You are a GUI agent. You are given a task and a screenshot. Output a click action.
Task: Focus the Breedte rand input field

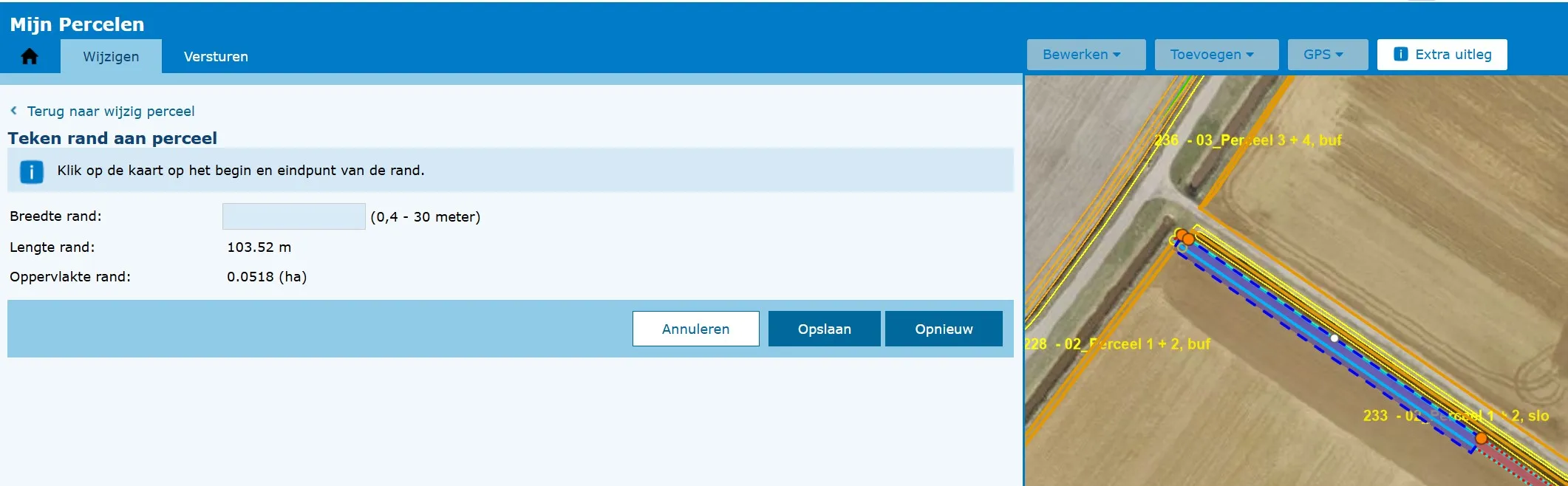(x=294, y=216)
